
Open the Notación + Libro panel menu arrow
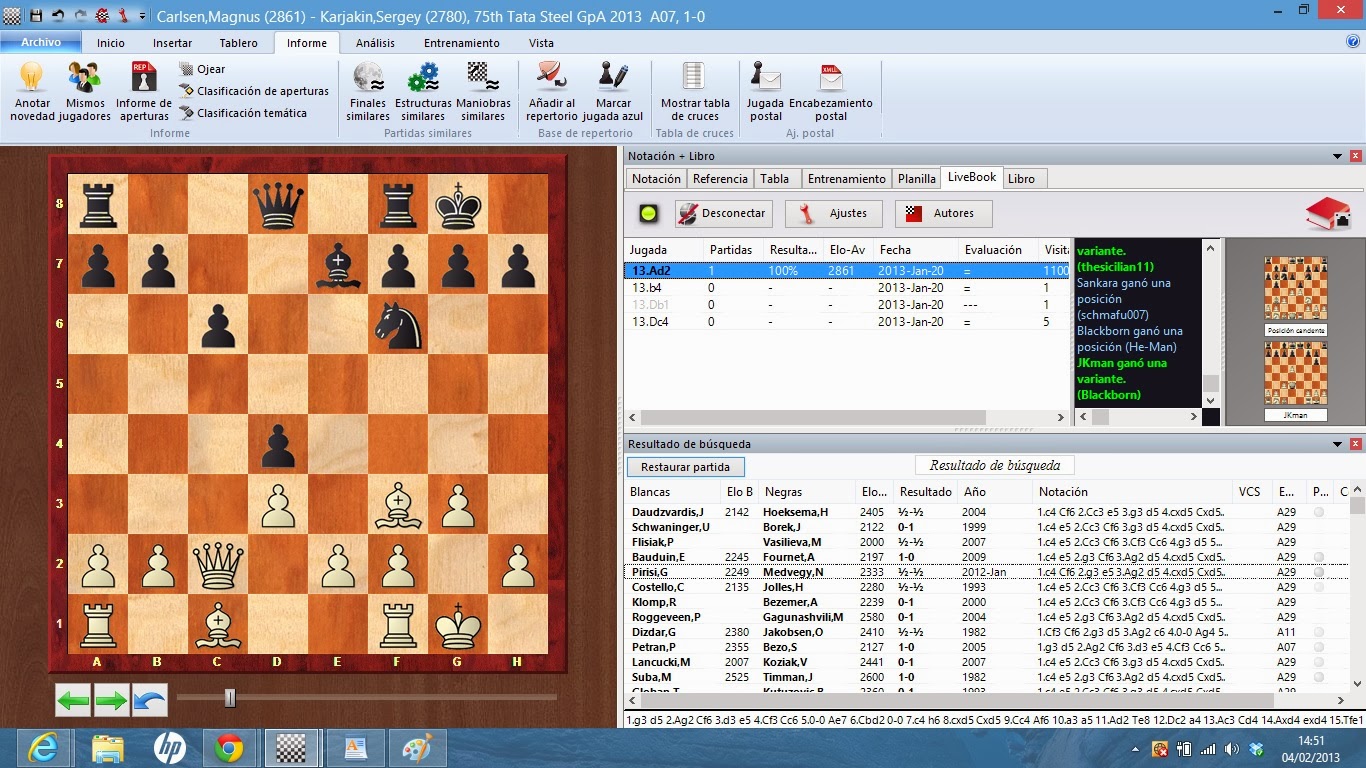click(1337, 156)
